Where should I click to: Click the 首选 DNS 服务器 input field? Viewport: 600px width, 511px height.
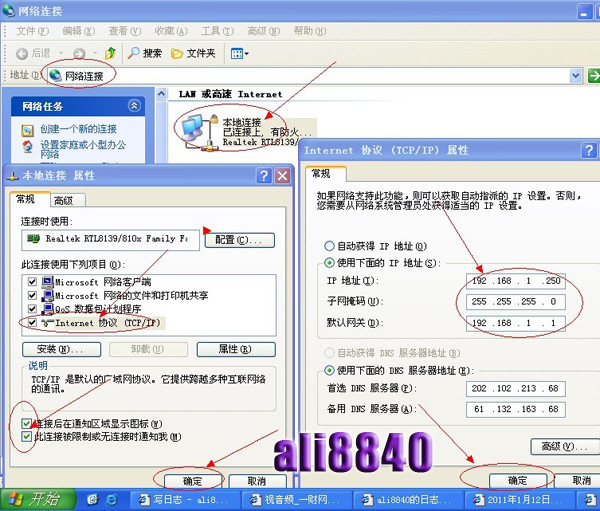[x=514, y=389]
